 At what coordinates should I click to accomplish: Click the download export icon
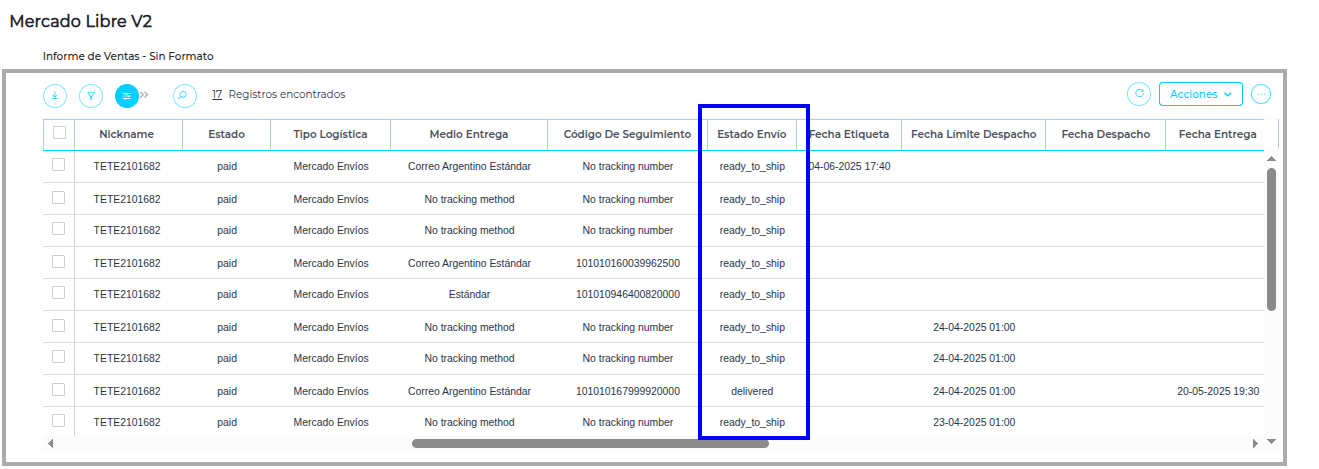click(x=55, y=95)
